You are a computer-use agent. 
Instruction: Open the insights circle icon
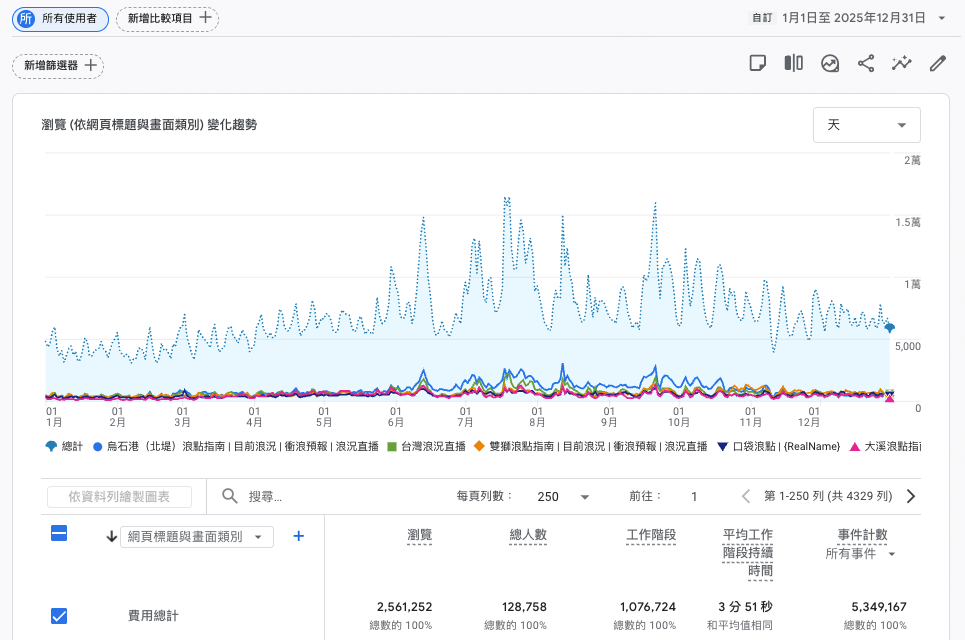tap(831, 63)
